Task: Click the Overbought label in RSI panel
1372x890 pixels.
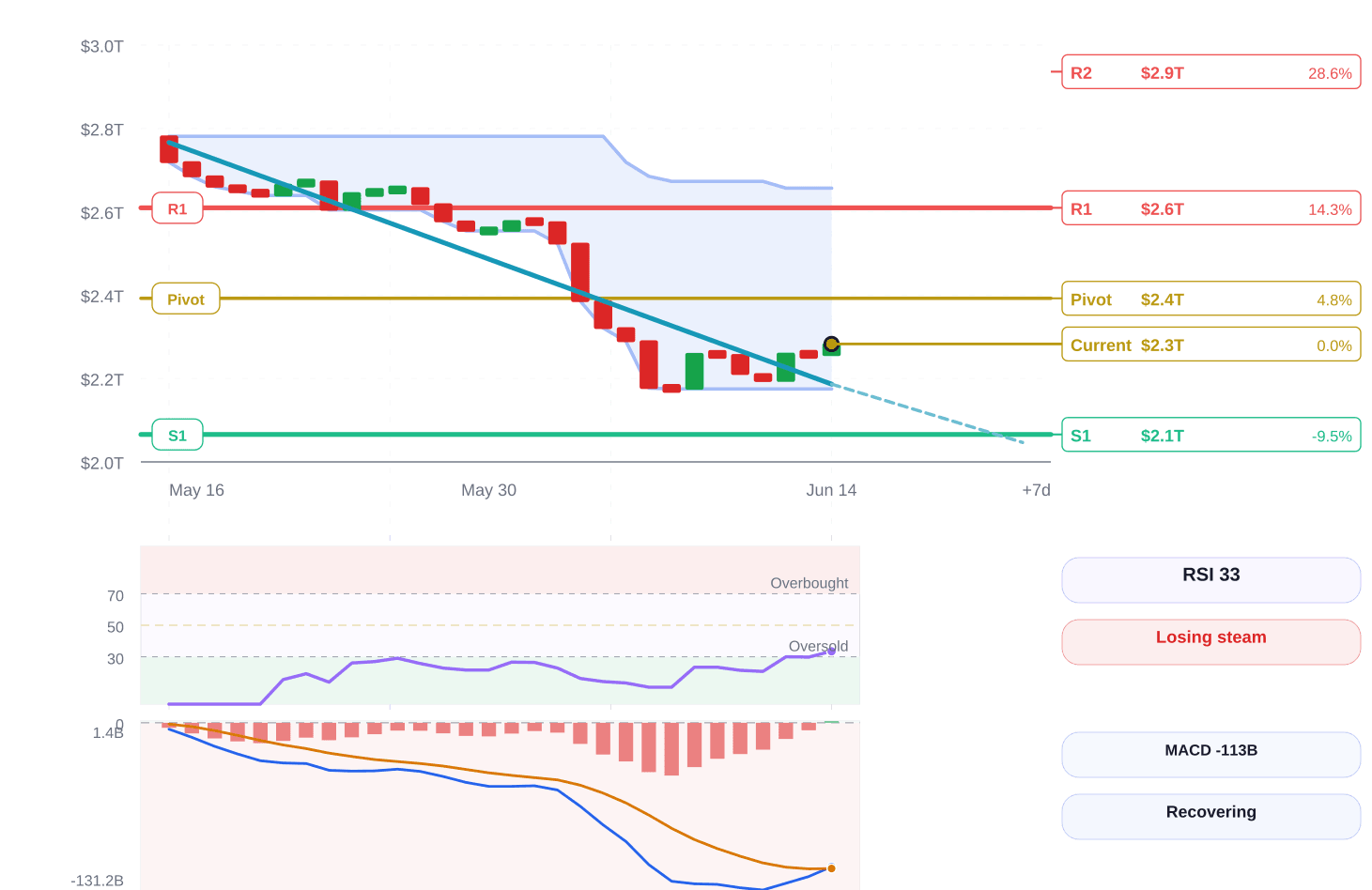Action: click(x=809, y=583)
